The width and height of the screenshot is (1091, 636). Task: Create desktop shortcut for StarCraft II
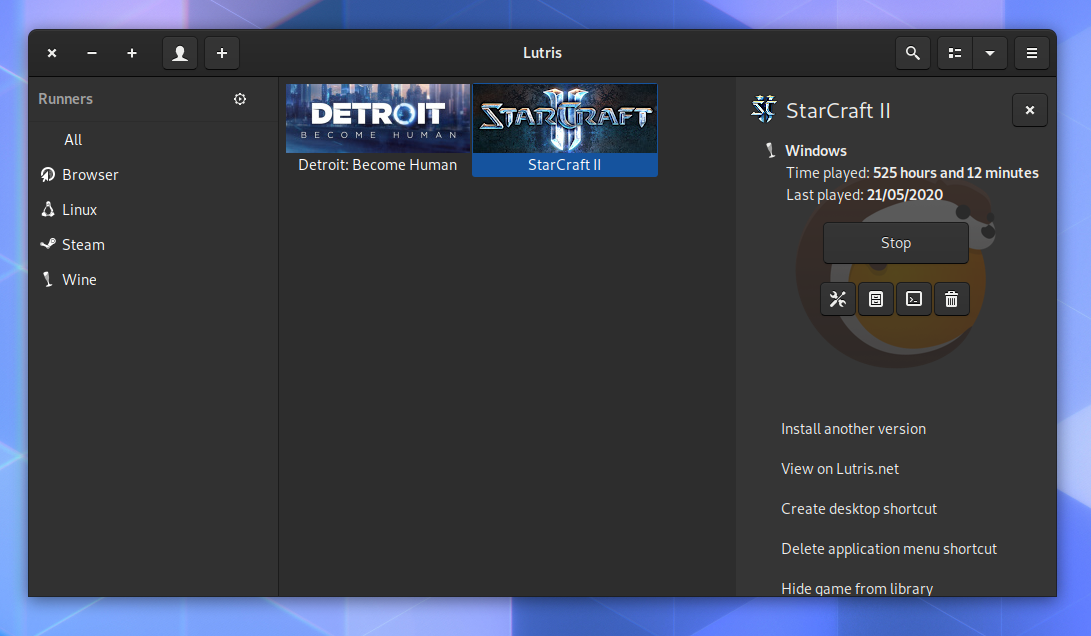click(x=859, y=509)
